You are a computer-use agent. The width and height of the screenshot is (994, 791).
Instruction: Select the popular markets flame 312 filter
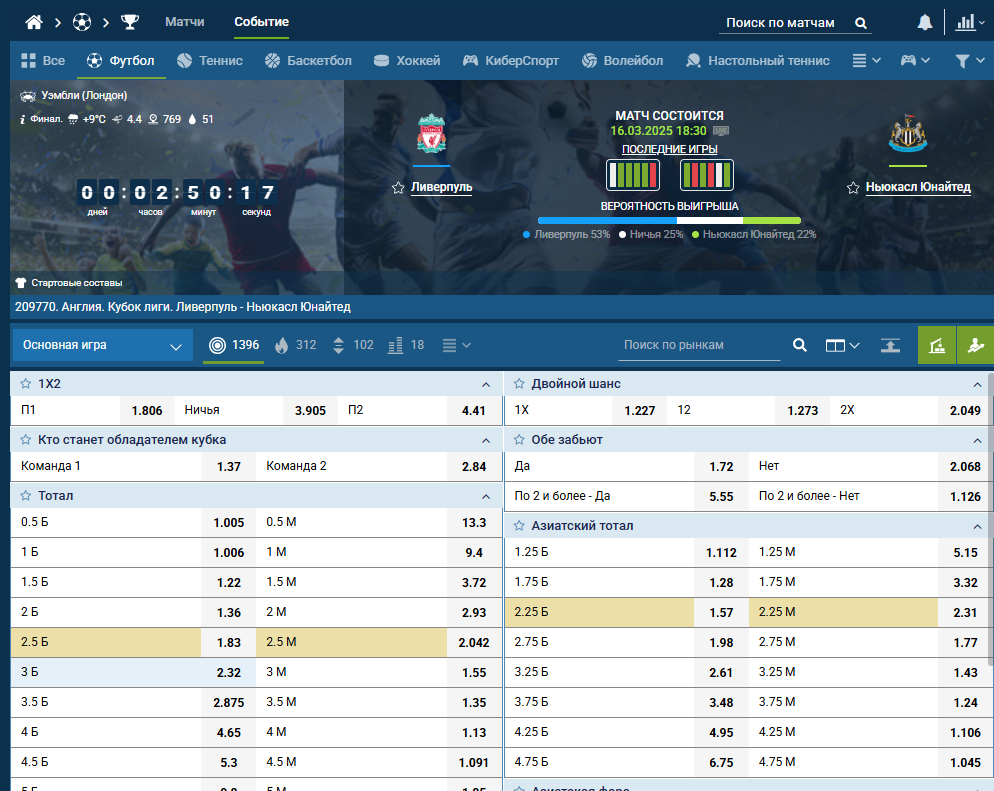click(x=295, y=345)
